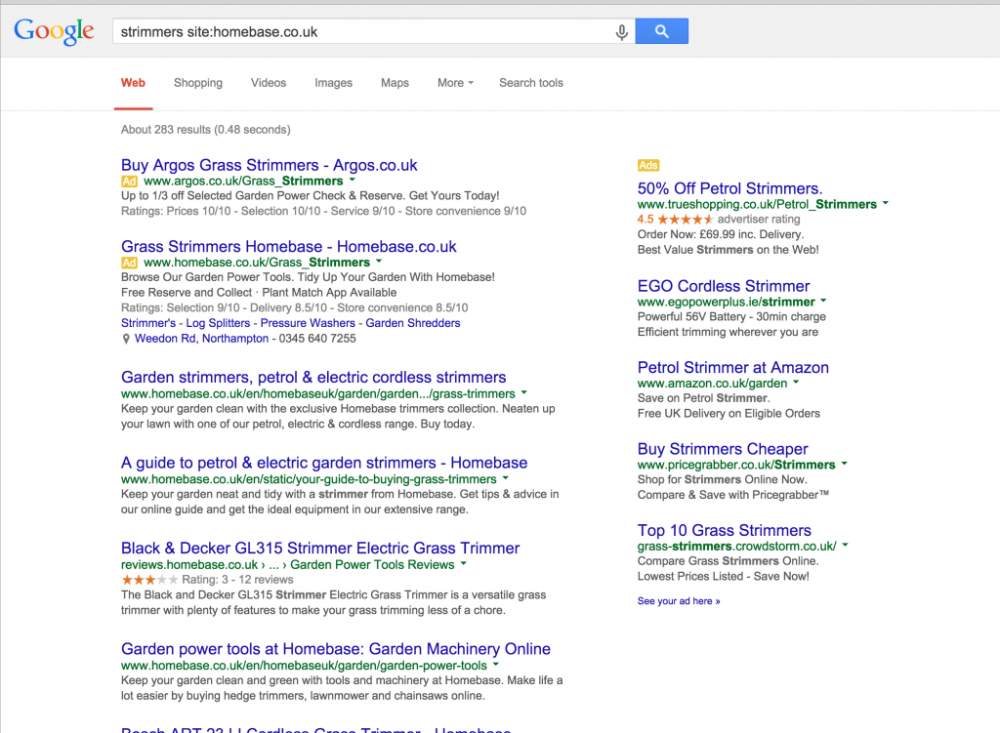Open EGO Cordless Strimmer ad
Screen dimensions: 1000x733
tap(723, 286)
